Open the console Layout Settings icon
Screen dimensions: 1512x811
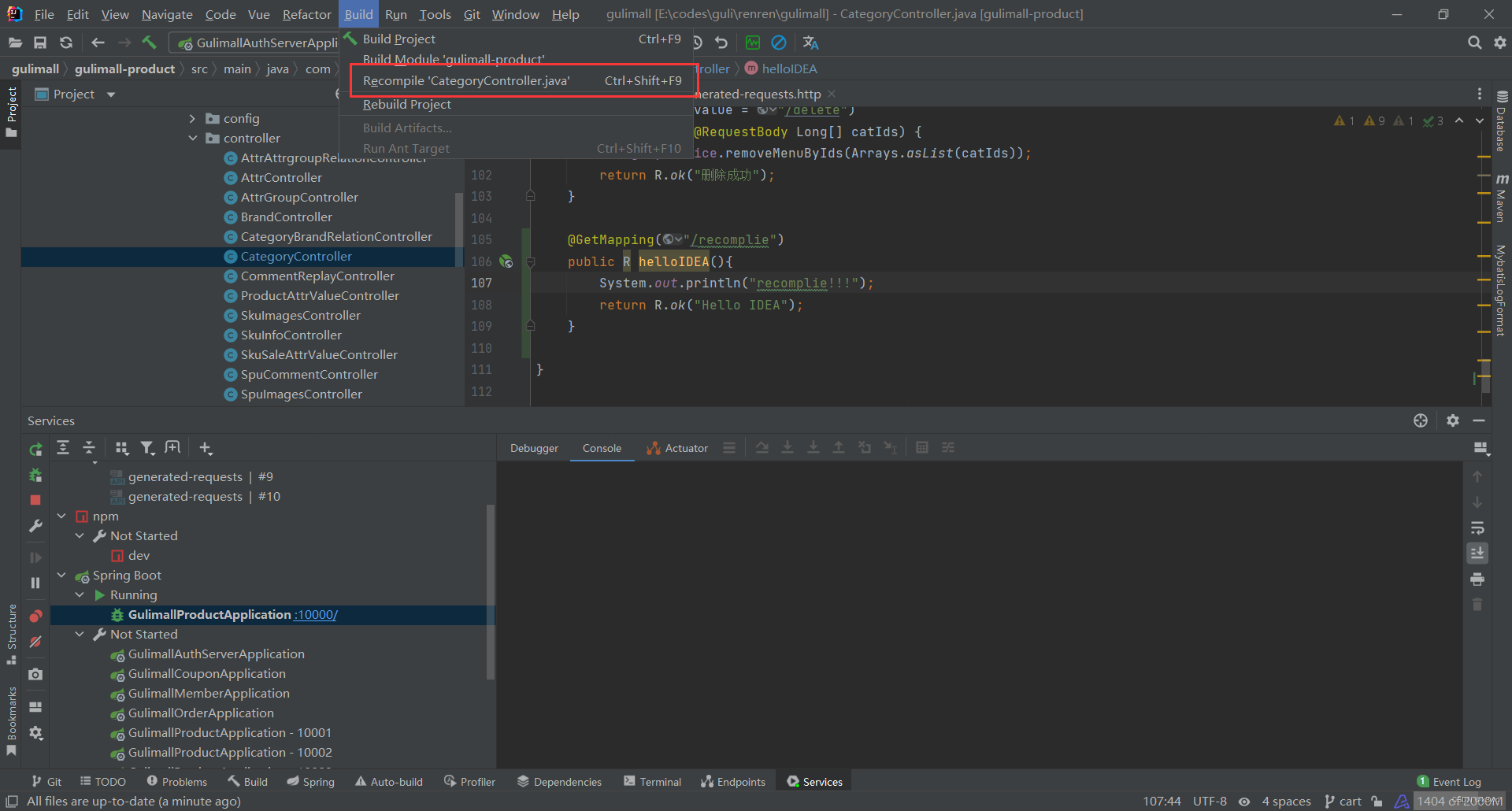pyautogui.click(x=1481, y=448)
